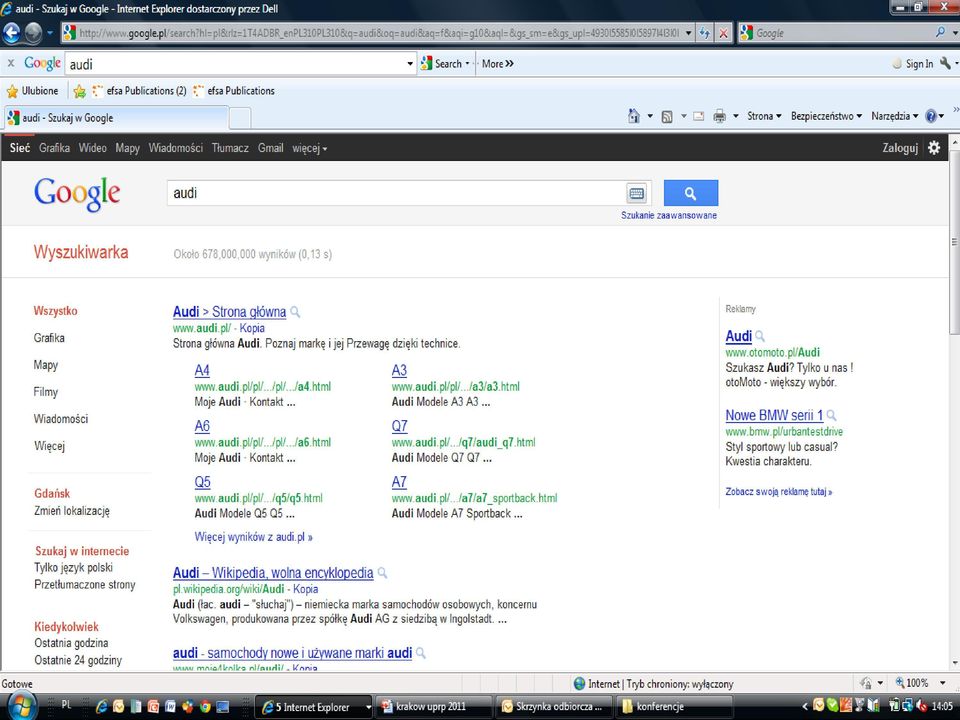Screen dimensions: 960x720
Task: Click the blue Help question mark icon
Action: (x=931, y=116)
